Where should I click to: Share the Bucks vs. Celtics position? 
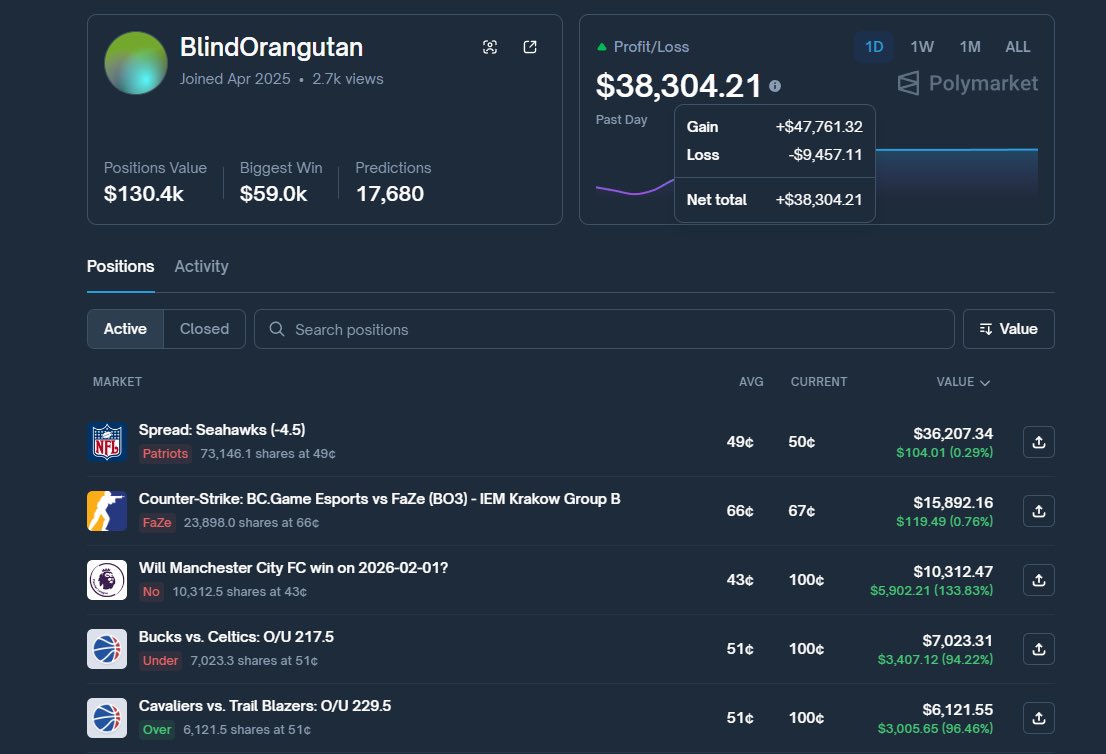click(1038, 649)
